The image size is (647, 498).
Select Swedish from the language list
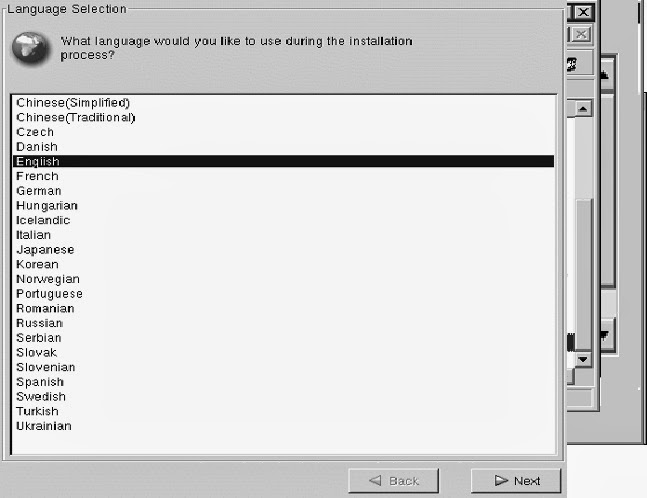point(283,397)
